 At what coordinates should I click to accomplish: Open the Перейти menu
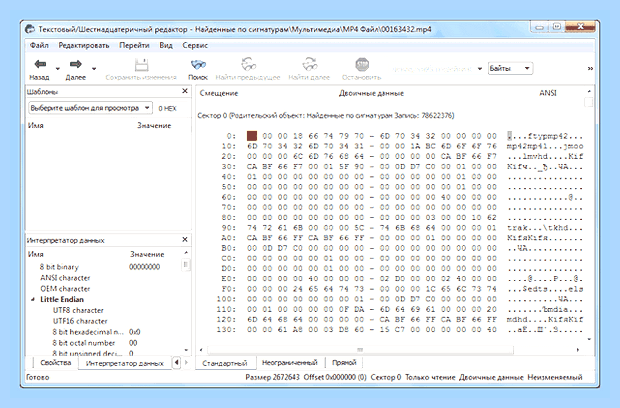[x=134, y=45]
